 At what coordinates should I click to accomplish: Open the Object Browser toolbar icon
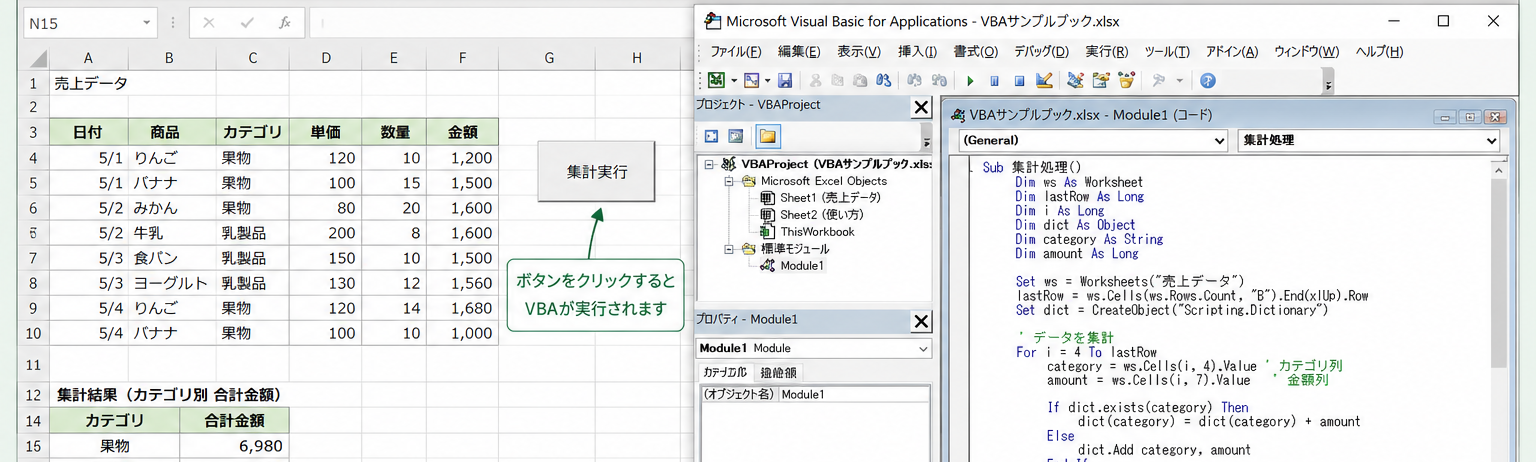pyautogui.click(x=1126, y=80)
